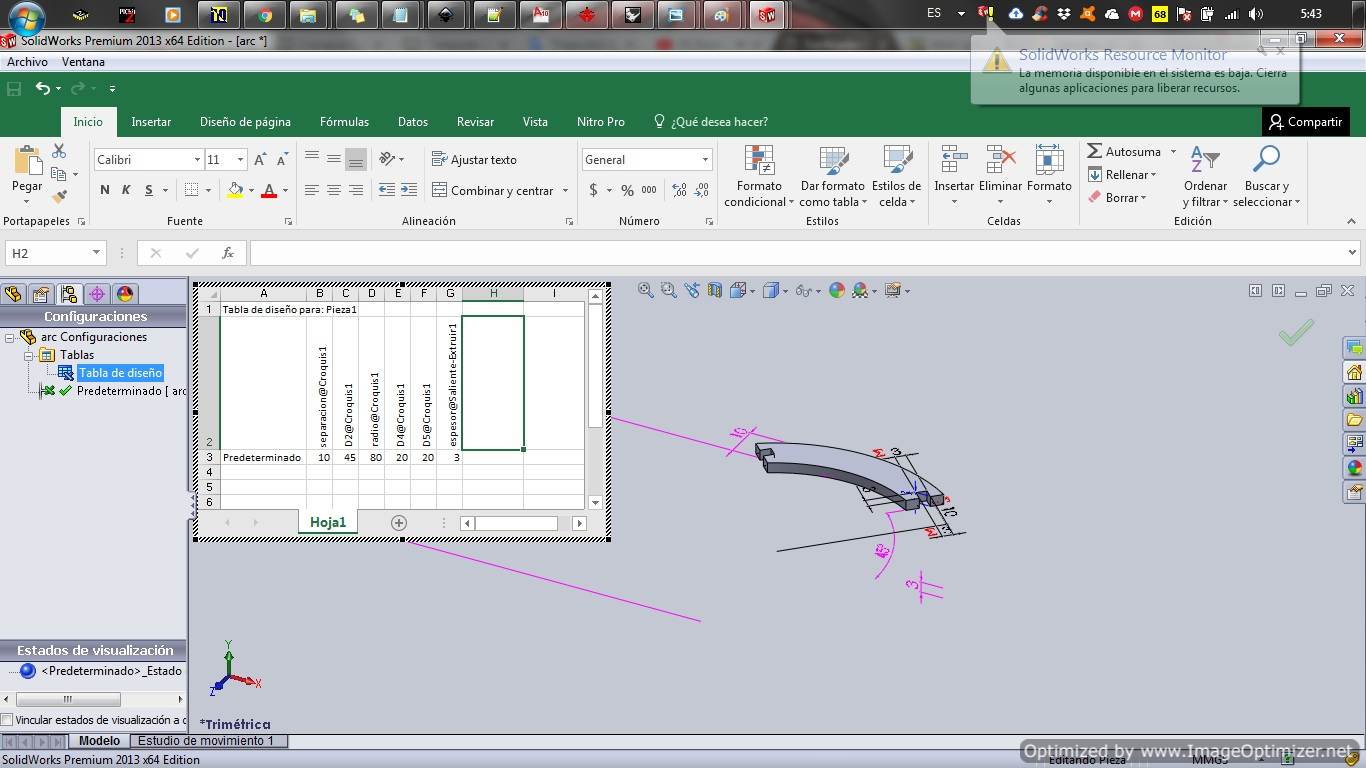
Task: Accept the design table with green checkmark
Action: [x=1296, y=332]
